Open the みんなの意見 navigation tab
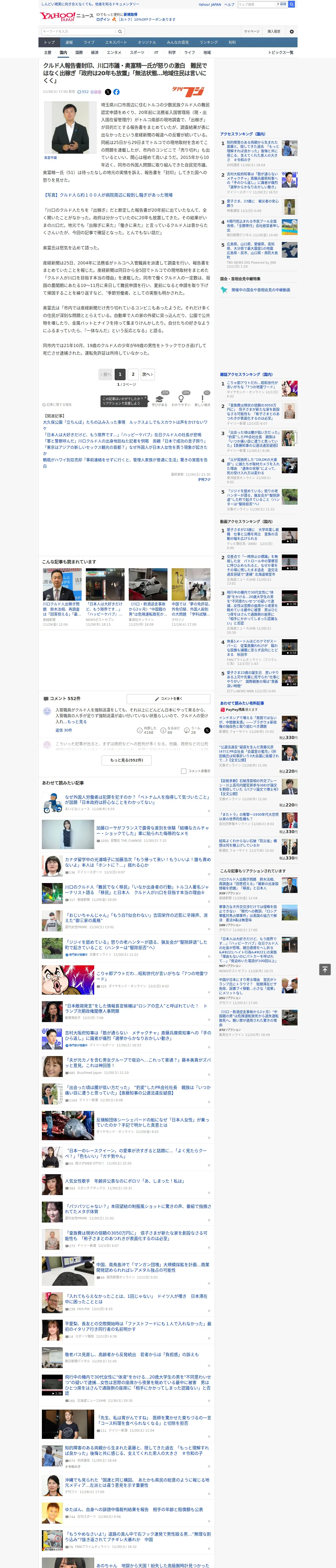336x1568 pixels. (x=178, y=42)
